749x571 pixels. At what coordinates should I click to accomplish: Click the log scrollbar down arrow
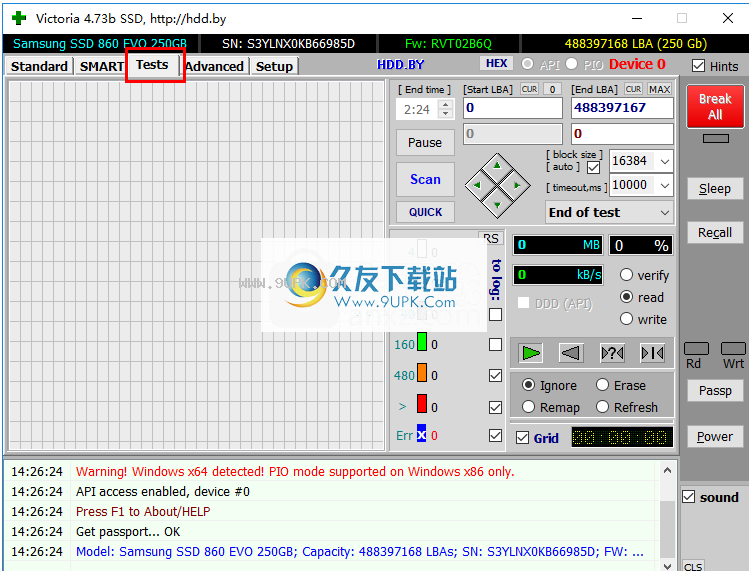point(667,566)
